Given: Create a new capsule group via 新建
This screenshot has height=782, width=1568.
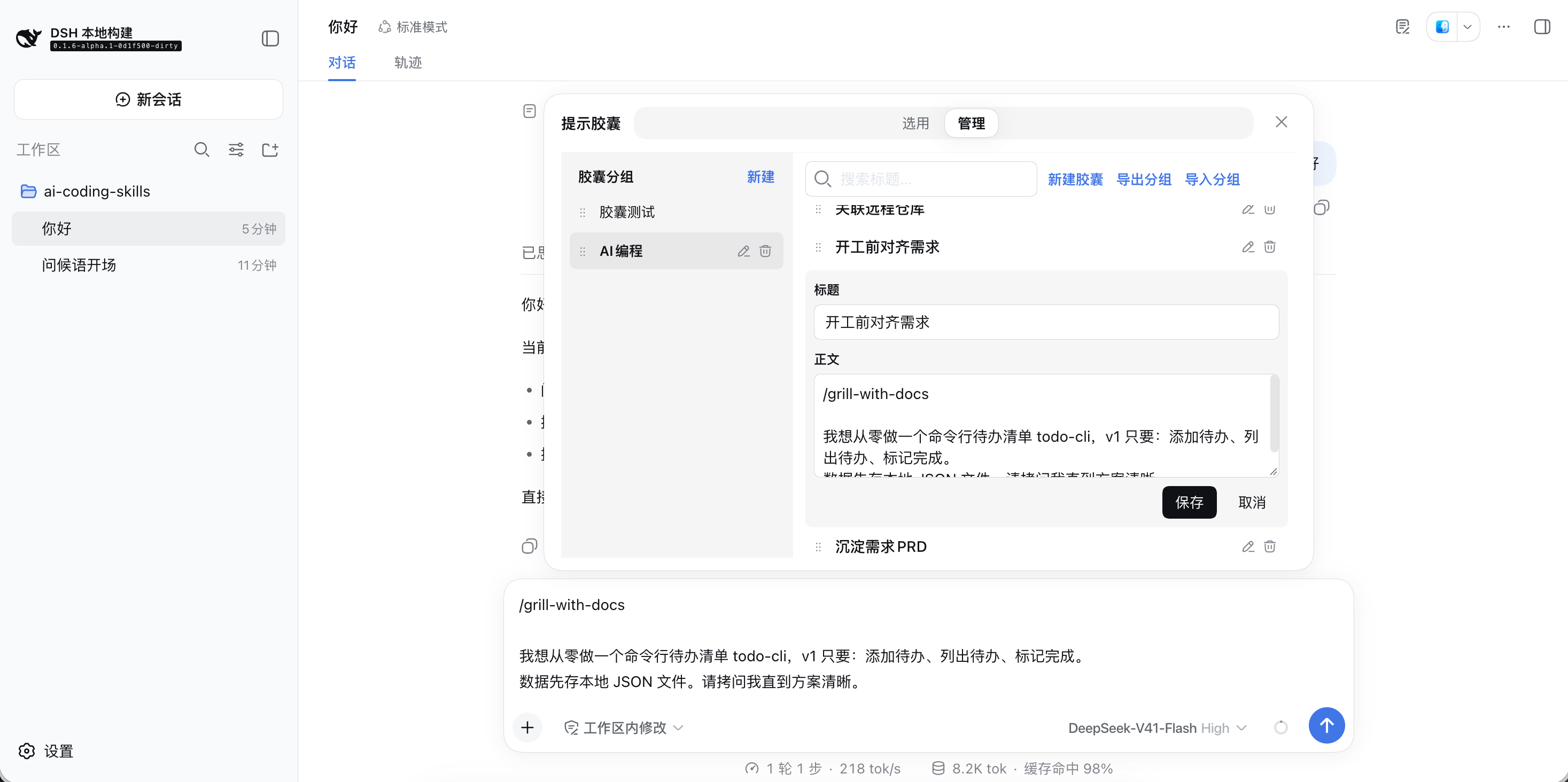Looking at the screenshot, I should pyautogui.click(x=760, y=177).
